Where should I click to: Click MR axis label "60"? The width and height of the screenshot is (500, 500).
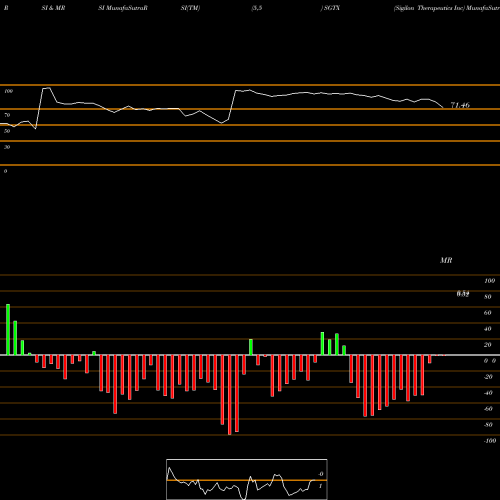pyautogui.click(x=488, y=313)
